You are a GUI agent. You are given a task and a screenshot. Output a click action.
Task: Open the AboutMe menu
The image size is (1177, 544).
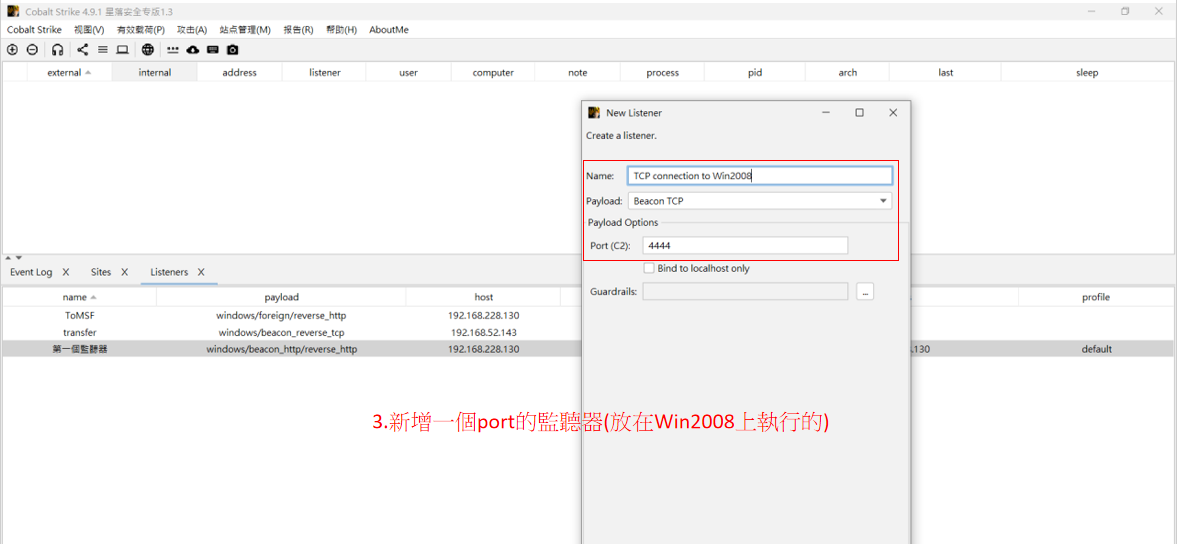389,30
